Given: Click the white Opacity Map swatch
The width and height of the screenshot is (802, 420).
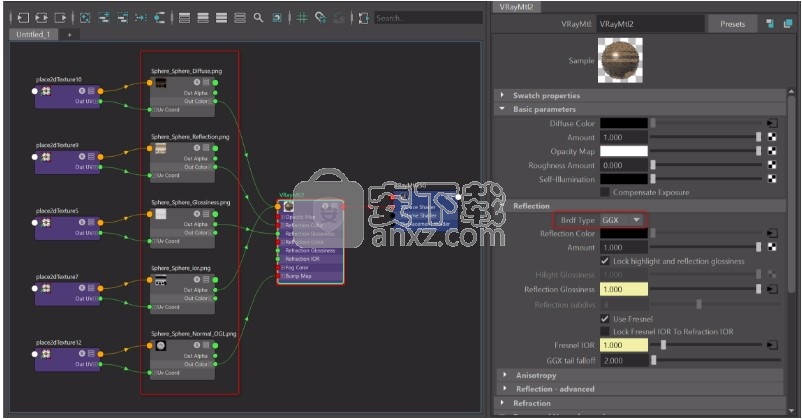Looking at the screenshot, I should point(623,151).
